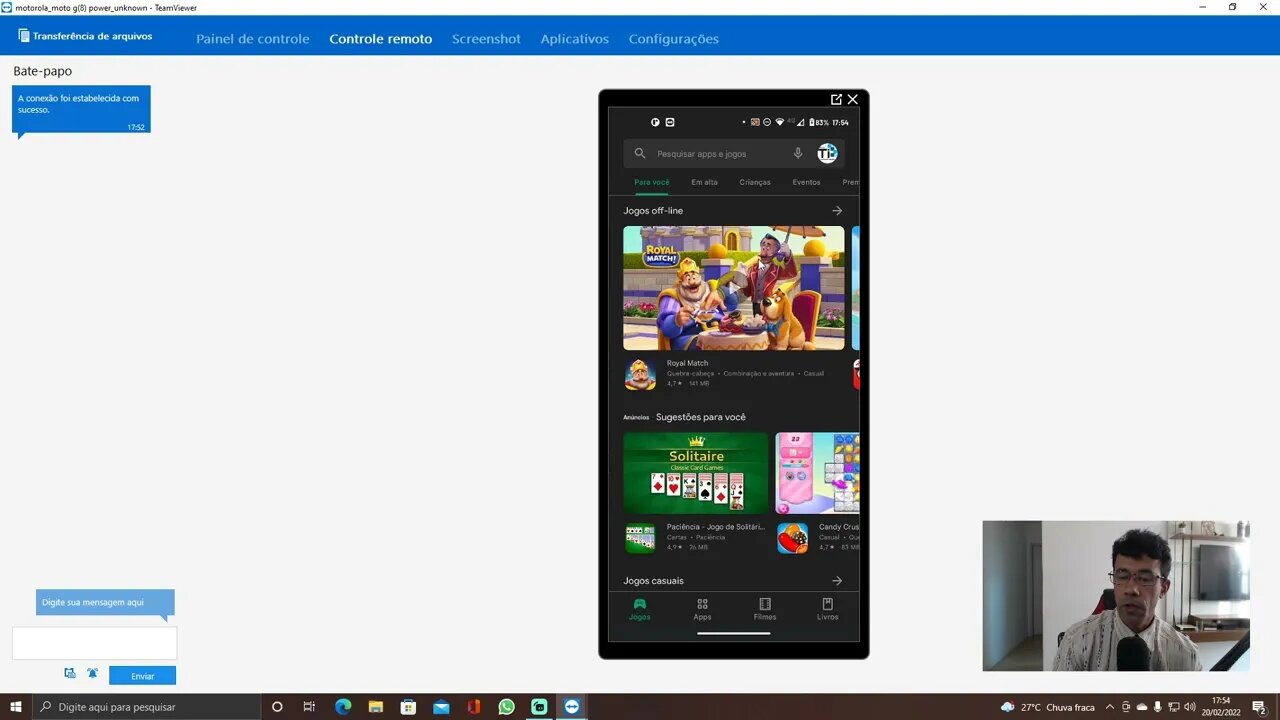Open Windows notification center

tap(1260, 707)
